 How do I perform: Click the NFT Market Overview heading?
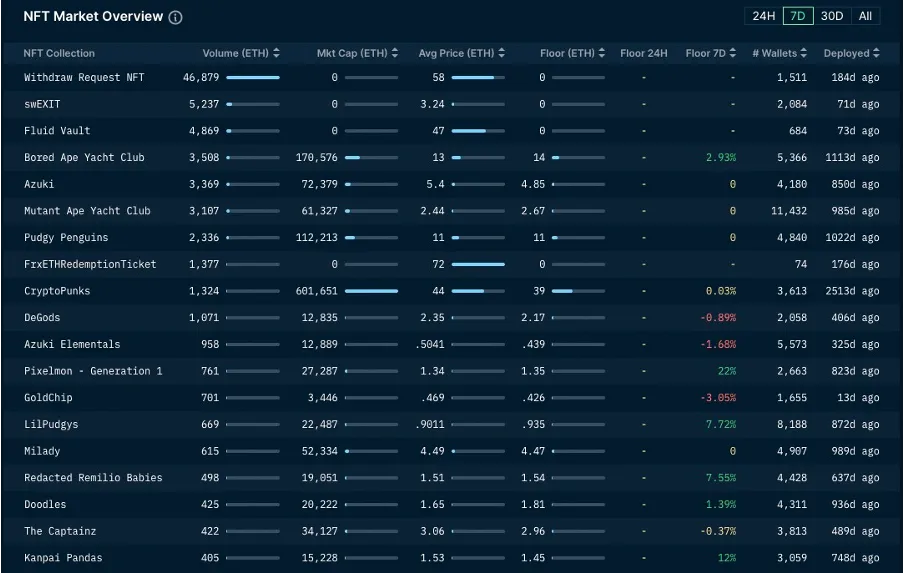pyautogui.click(x=93, y=17)
